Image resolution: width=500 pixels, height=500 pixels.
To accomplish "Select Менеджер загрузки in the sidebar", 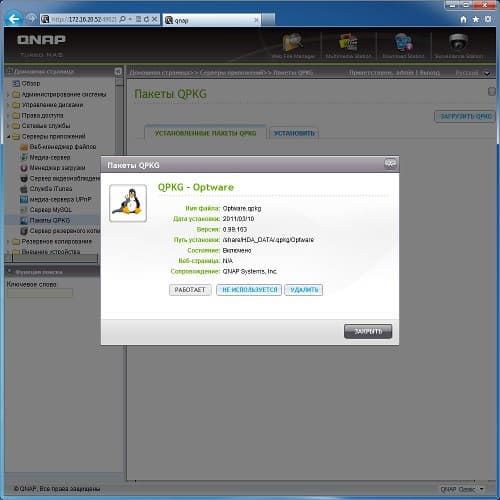I will [x=57, y=168].
